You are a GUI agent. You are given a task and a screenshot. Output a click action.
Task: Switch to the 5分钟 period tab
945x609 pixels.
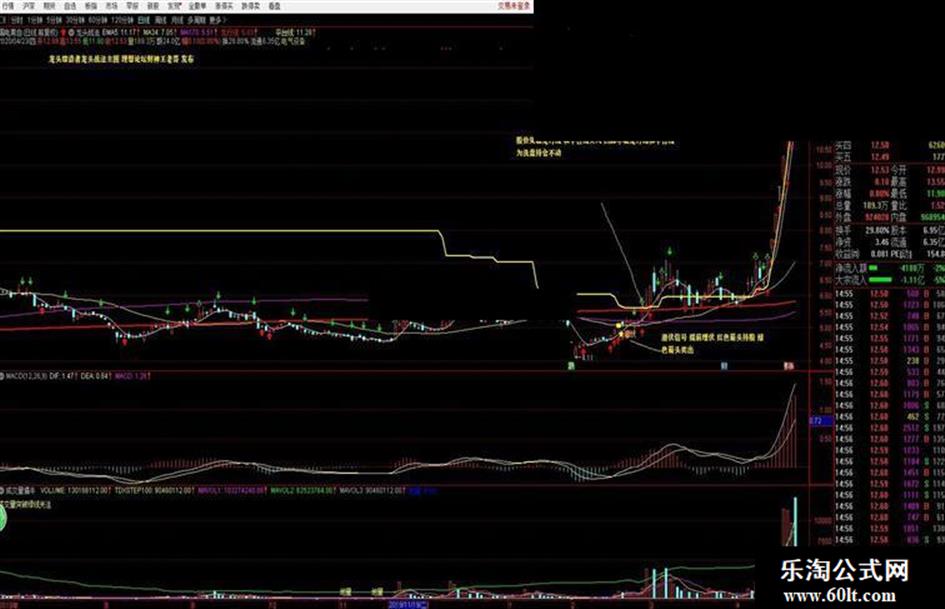coord(54,20)
